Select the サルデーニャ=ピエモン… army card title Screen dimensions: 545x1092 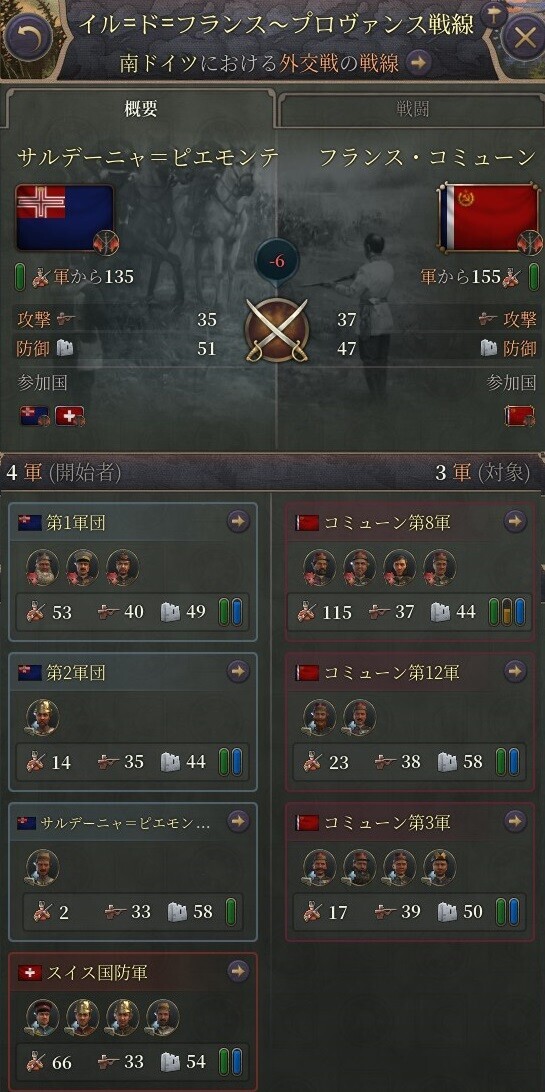pyautogui.click(x=125, y=822)
